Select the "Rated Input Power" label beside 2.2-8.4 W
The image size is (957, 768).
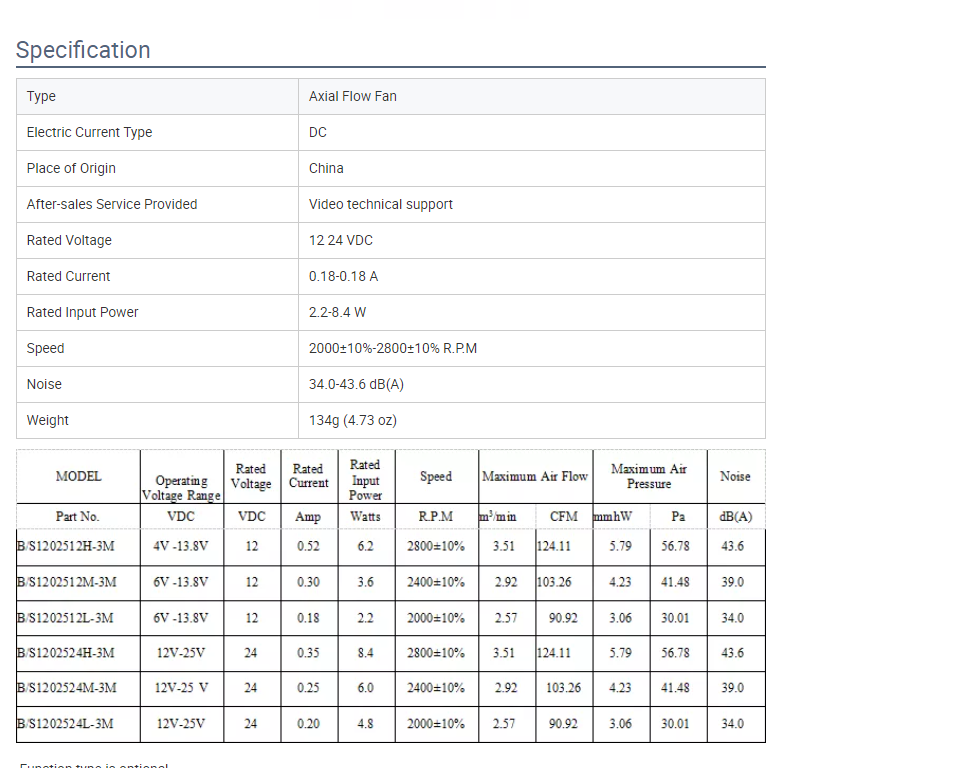(82, 313)
